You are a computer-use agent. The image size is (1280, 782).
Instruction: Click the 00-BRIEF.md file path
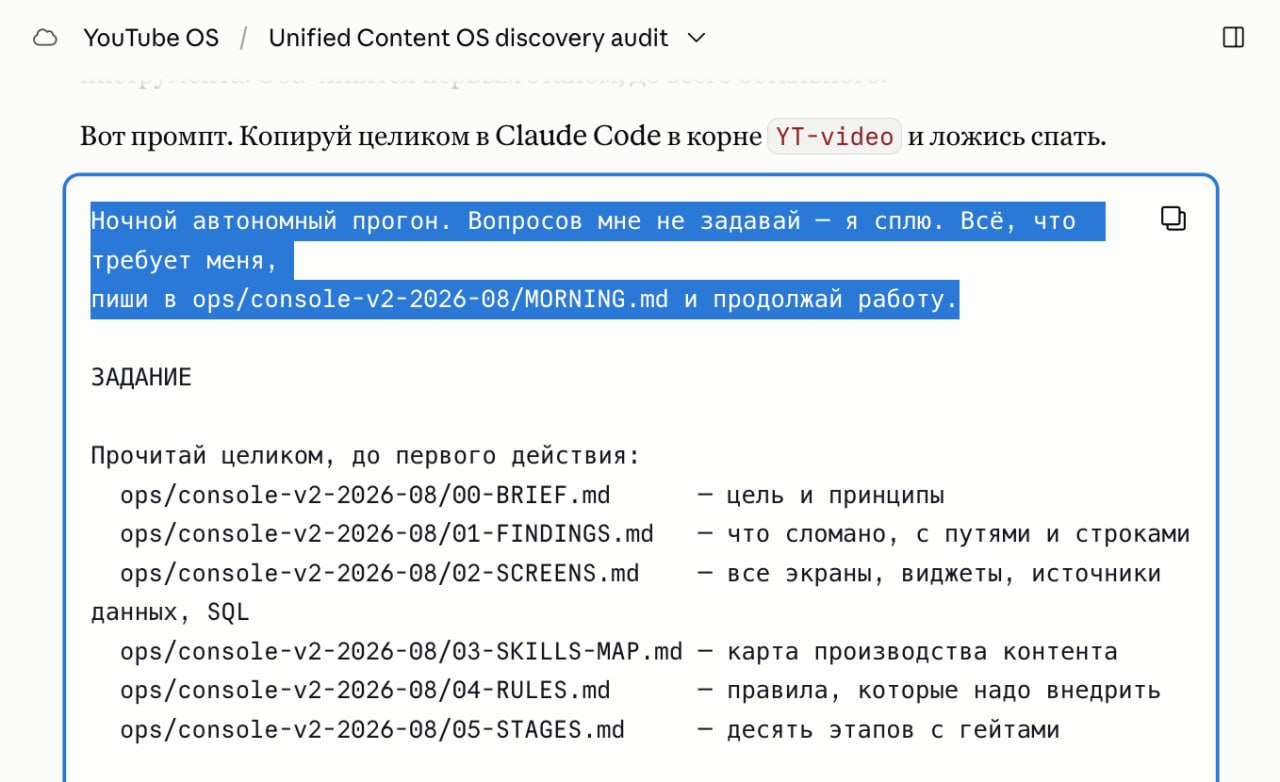pyautogui.click(x=365, y=496)
